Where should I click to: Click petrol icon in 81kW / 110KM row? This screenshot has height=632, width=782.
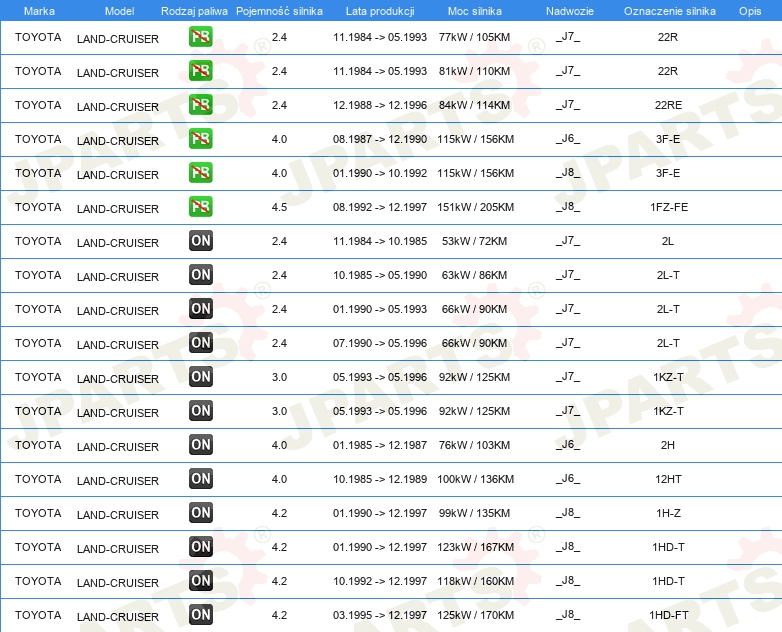[200, 71]
